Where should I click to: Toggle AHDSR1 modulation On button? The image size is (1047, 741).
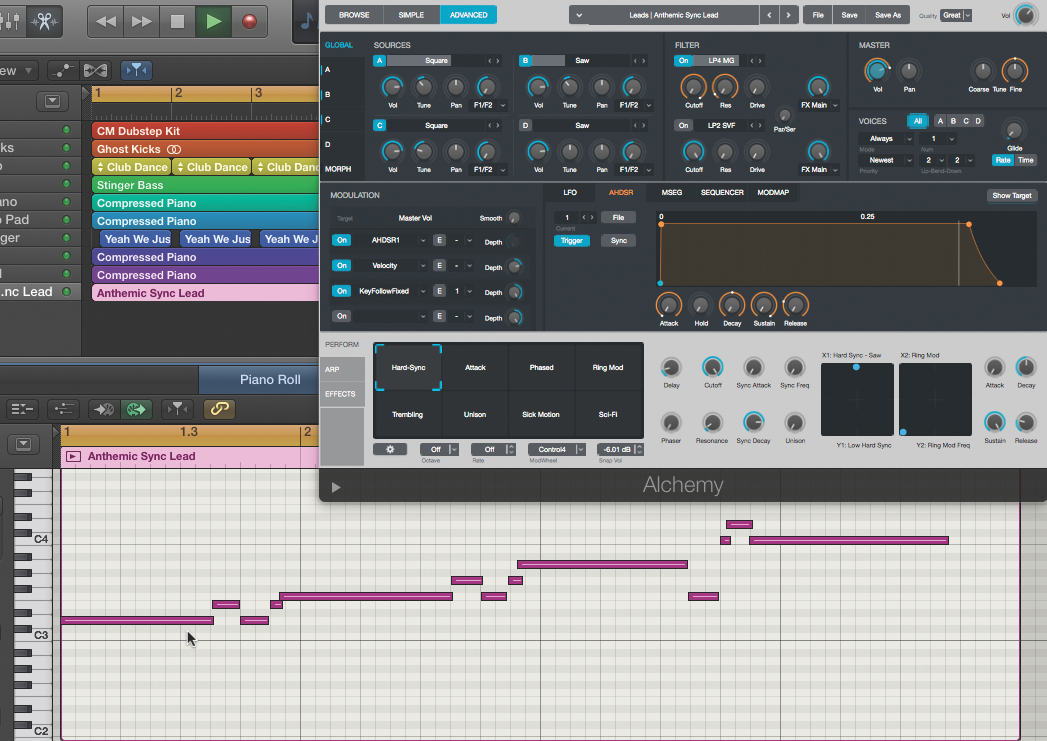tap(342, 240)
